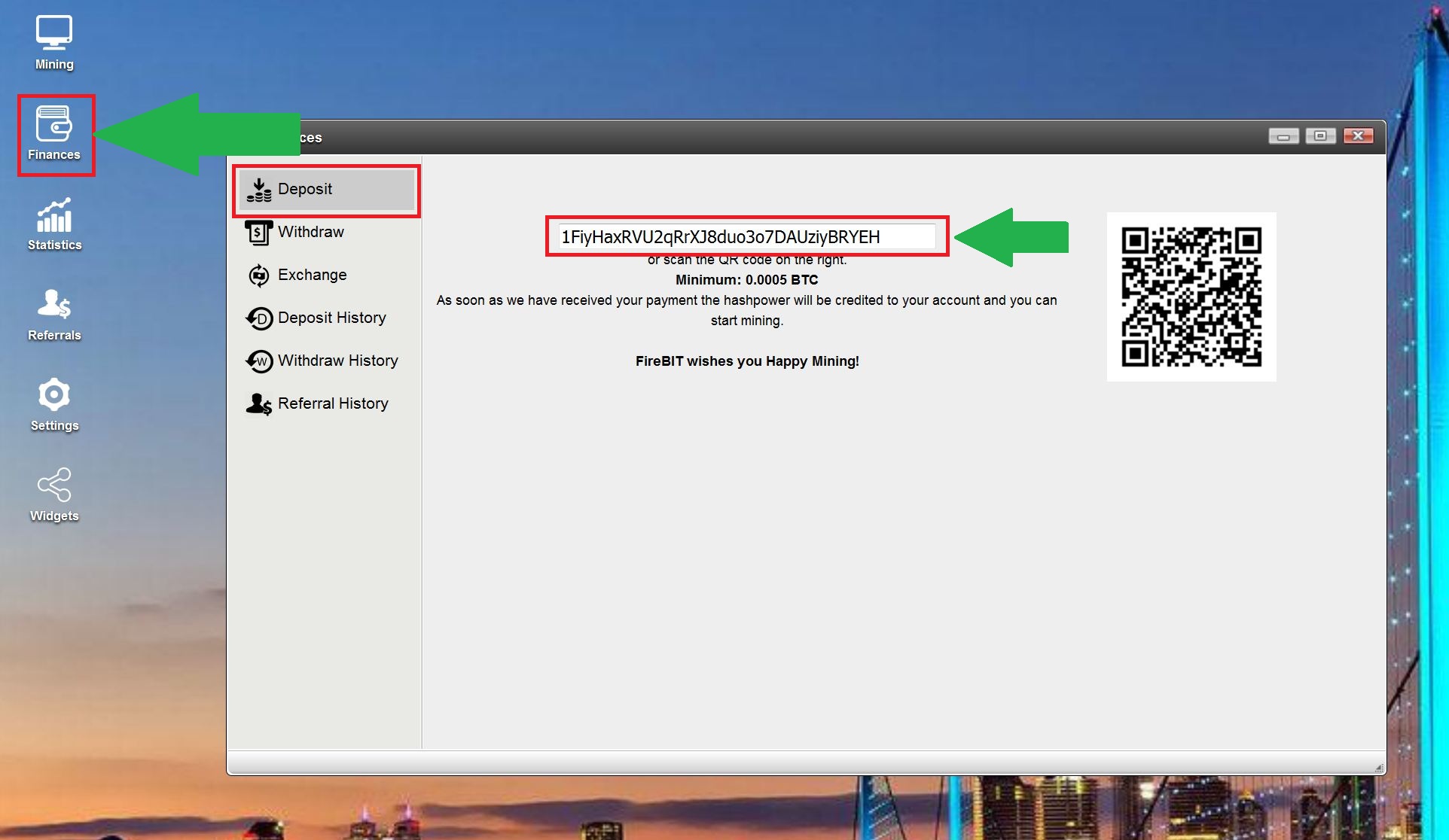Click the 'Minimum: 0.0005 BTC' text
1449x840 pixels.
[746, 280]
